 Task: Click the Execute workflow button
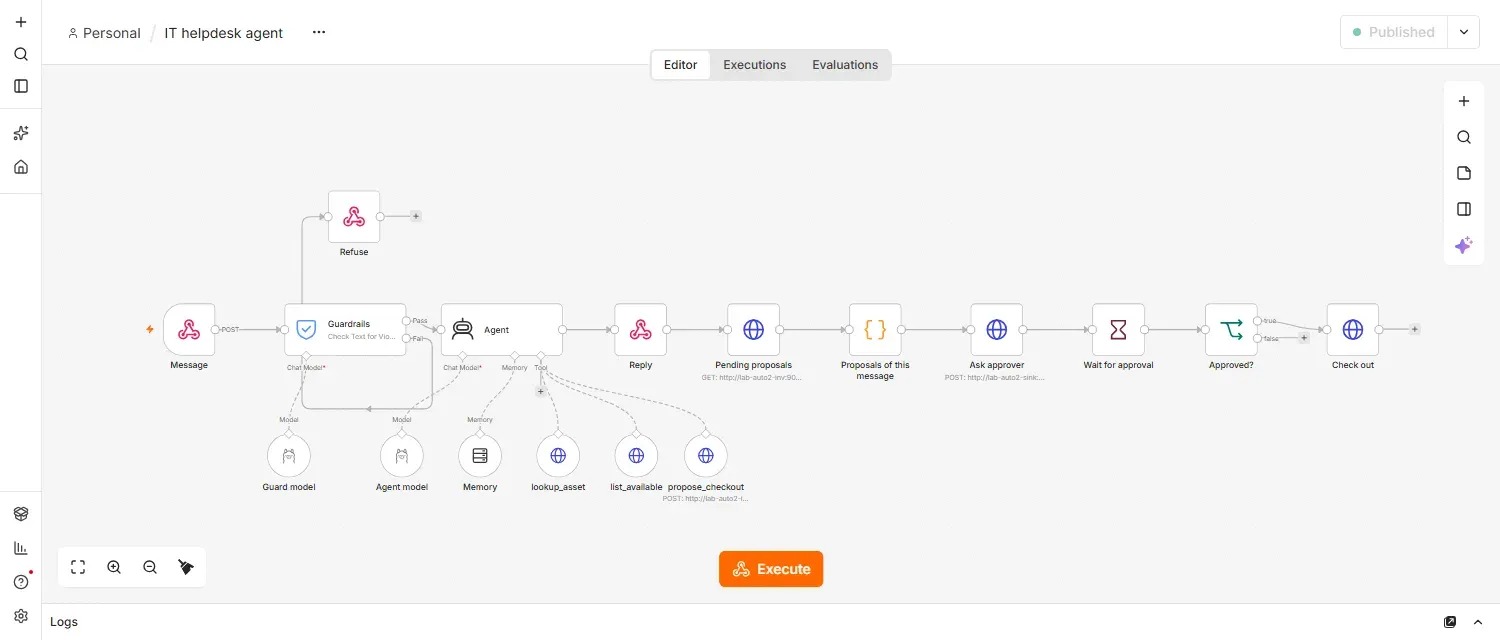pos(771,569)
